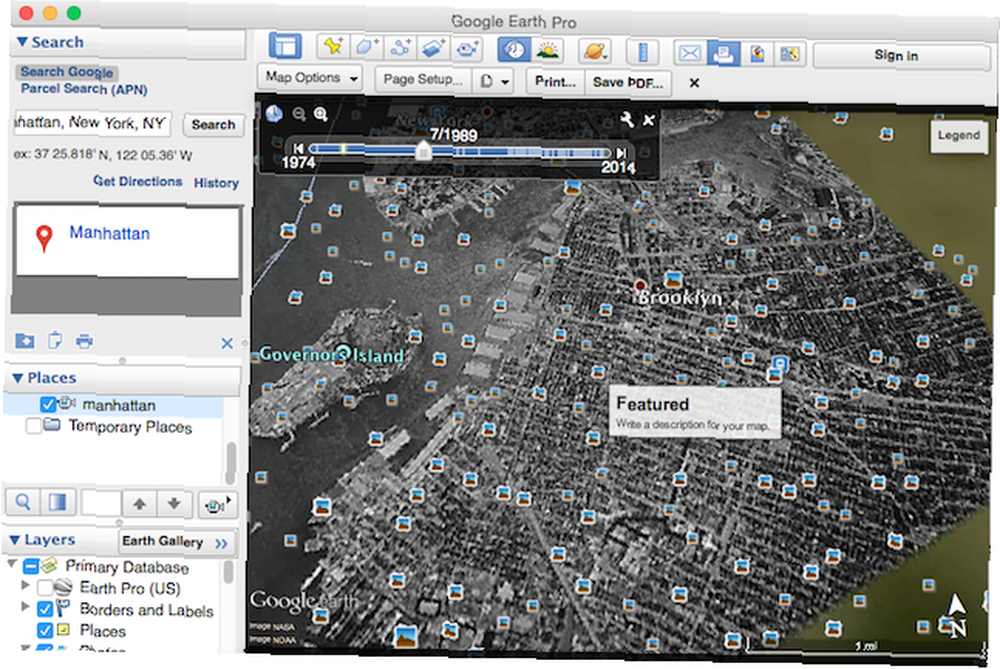Open the ruler measurement tool
Viewport: 1000px width, 669px height.
pos(643,52)
